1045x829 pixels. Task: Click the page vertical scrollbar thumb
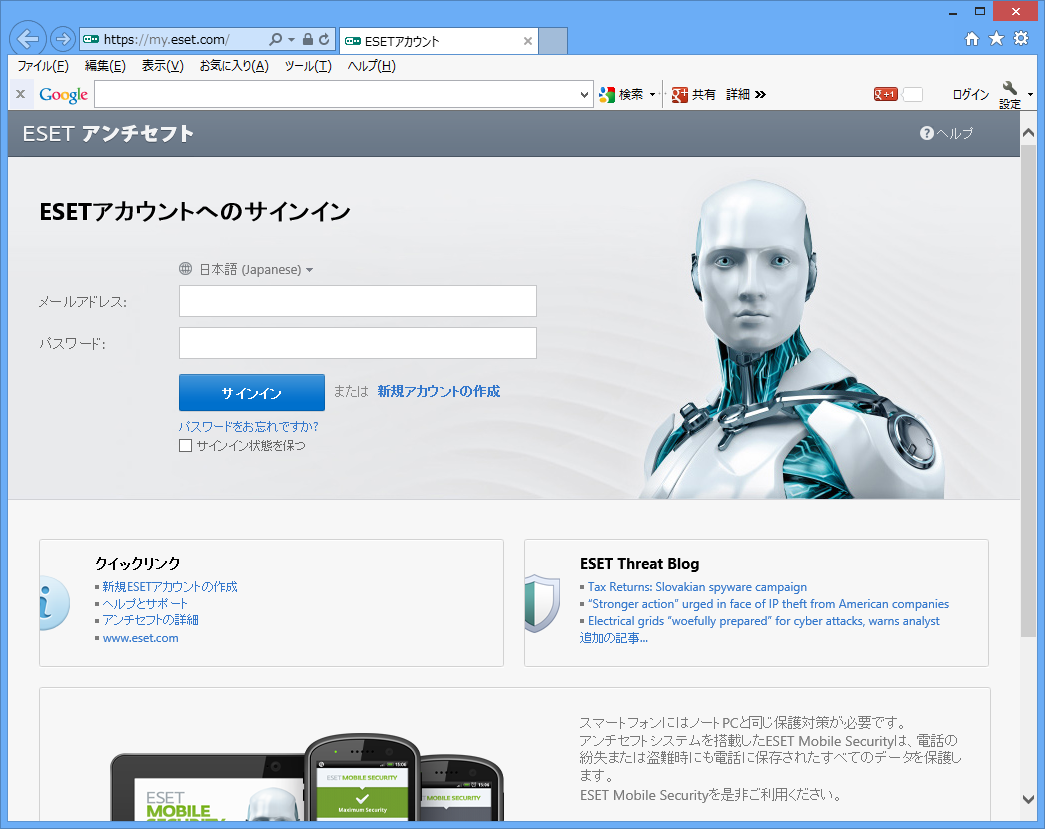pos(1028,390)
